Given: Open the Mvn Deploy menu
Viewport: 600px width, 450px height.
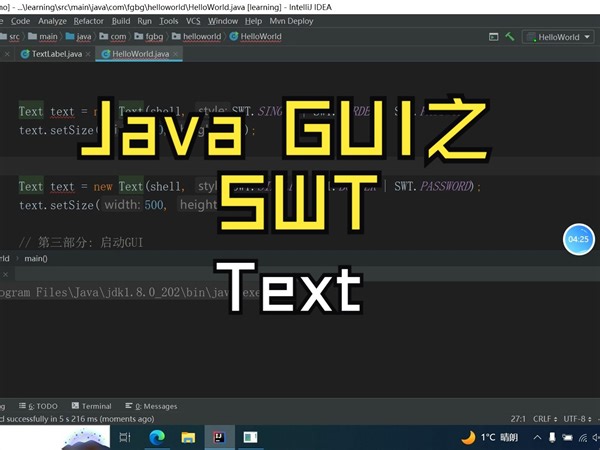Looking at the screenshot, I should [291, 21].
